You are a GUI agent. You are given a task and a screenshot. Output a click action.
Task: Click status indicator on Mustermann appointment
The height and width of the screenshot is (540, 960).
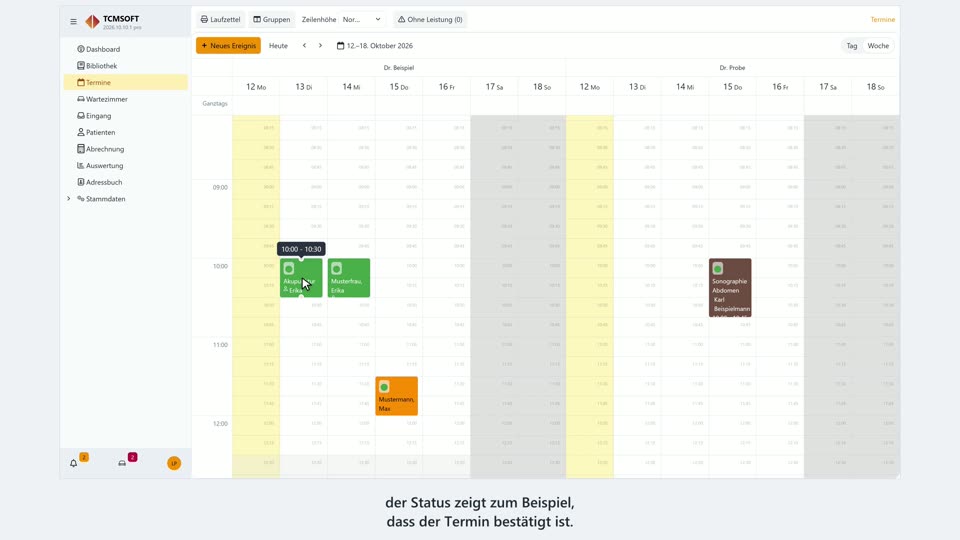click(384, 387)
